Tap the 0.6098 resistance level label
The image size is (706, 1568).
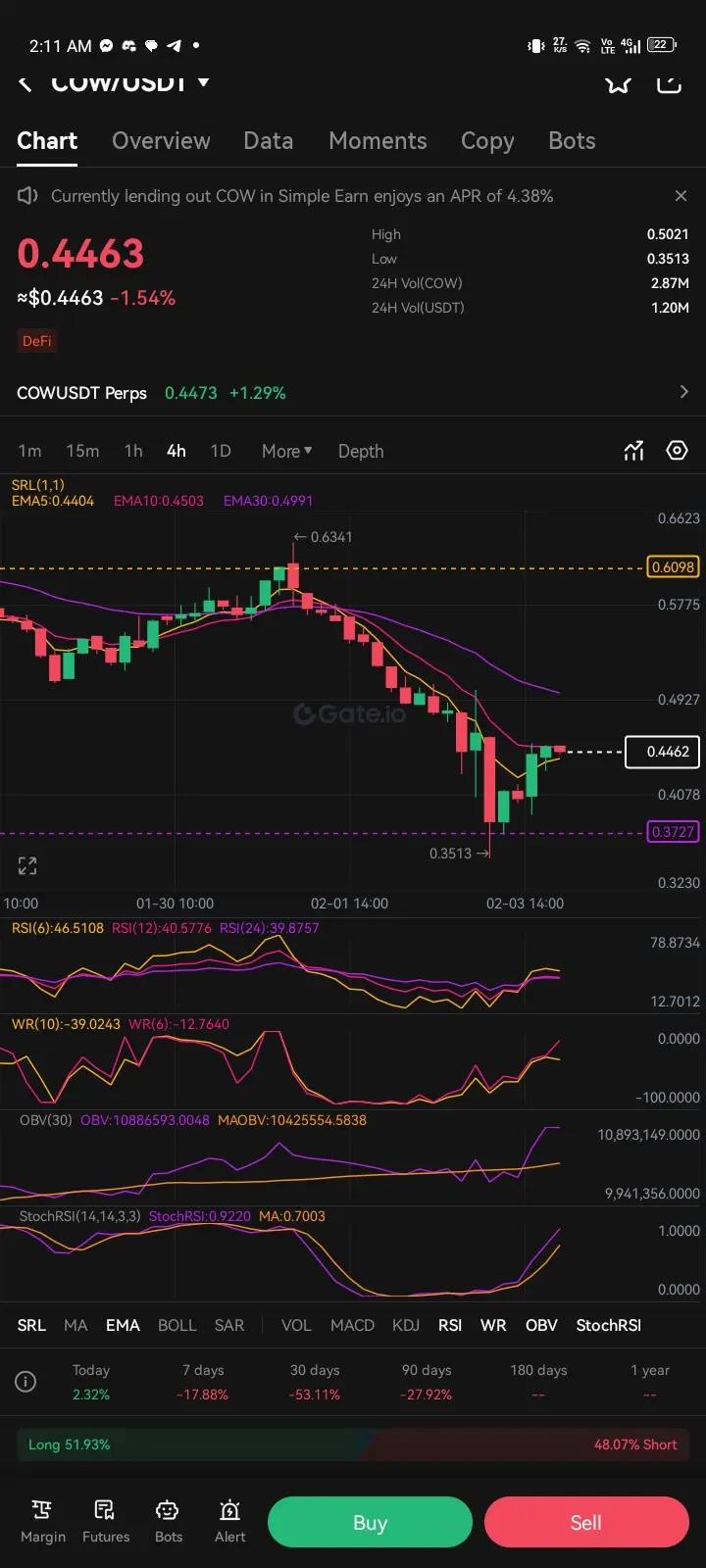[673, 567]
